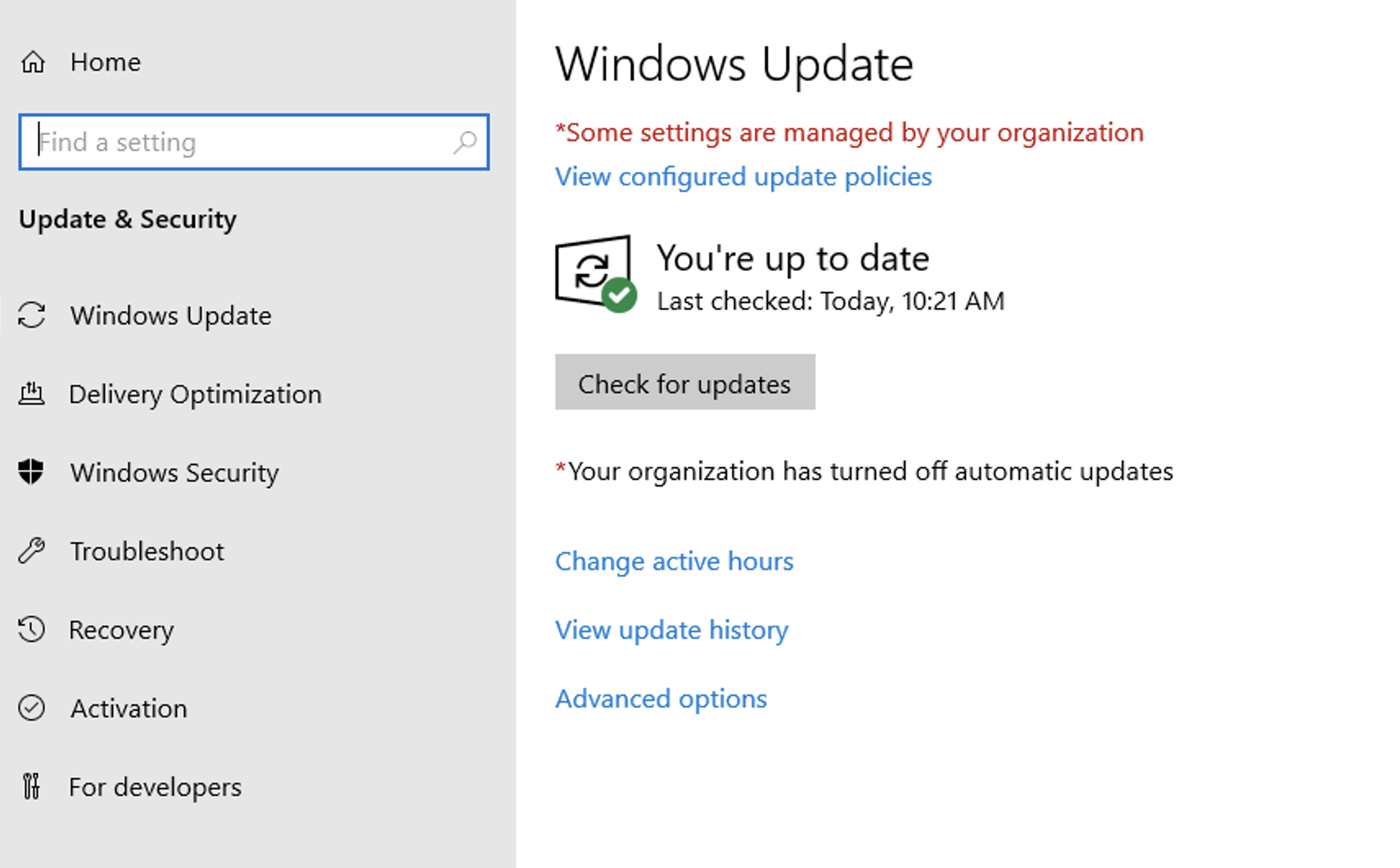1400x868 pixels.
Task: Open Advanced options link
Action: 662,698
